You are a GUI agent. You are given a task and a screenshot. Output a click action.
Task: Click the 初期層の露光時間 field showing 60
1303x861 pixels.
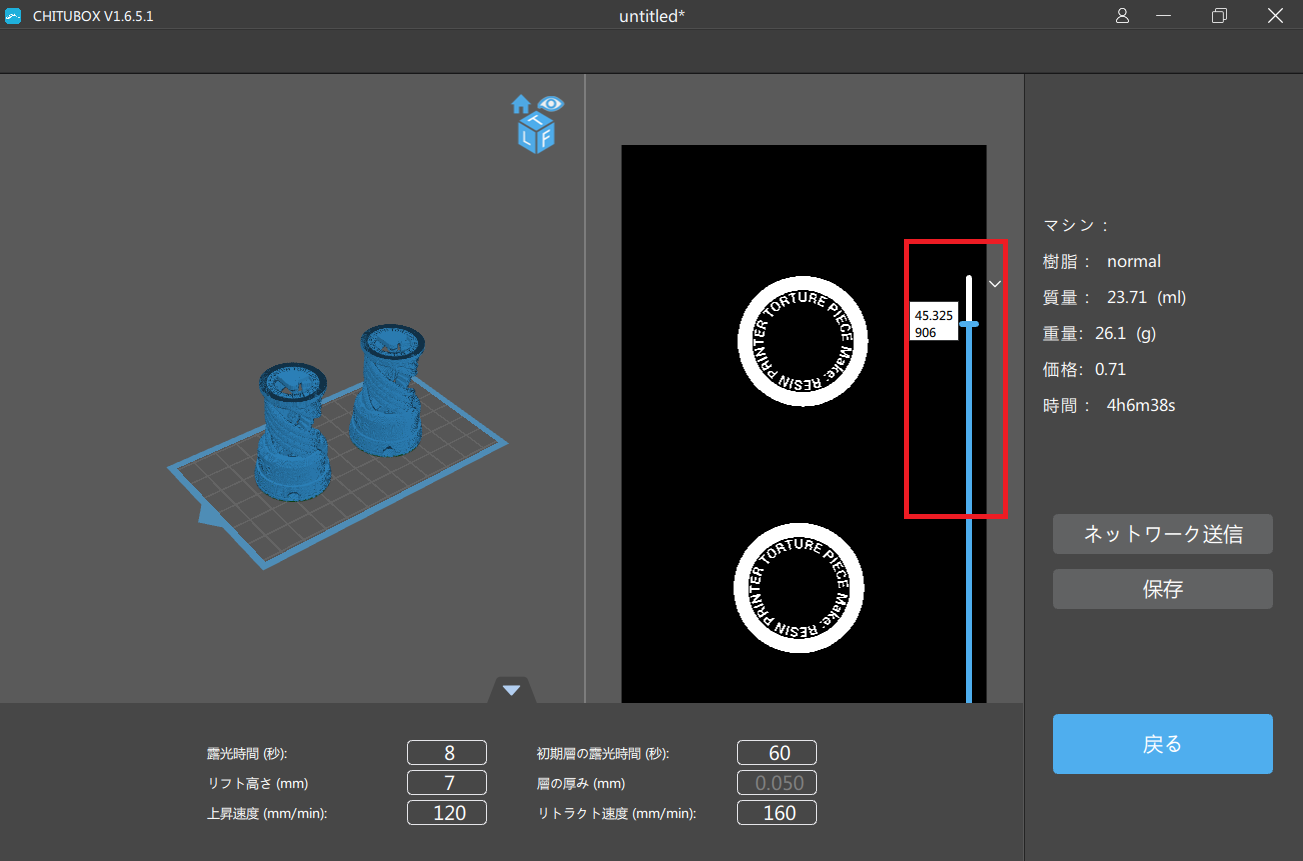coord(777,753)
